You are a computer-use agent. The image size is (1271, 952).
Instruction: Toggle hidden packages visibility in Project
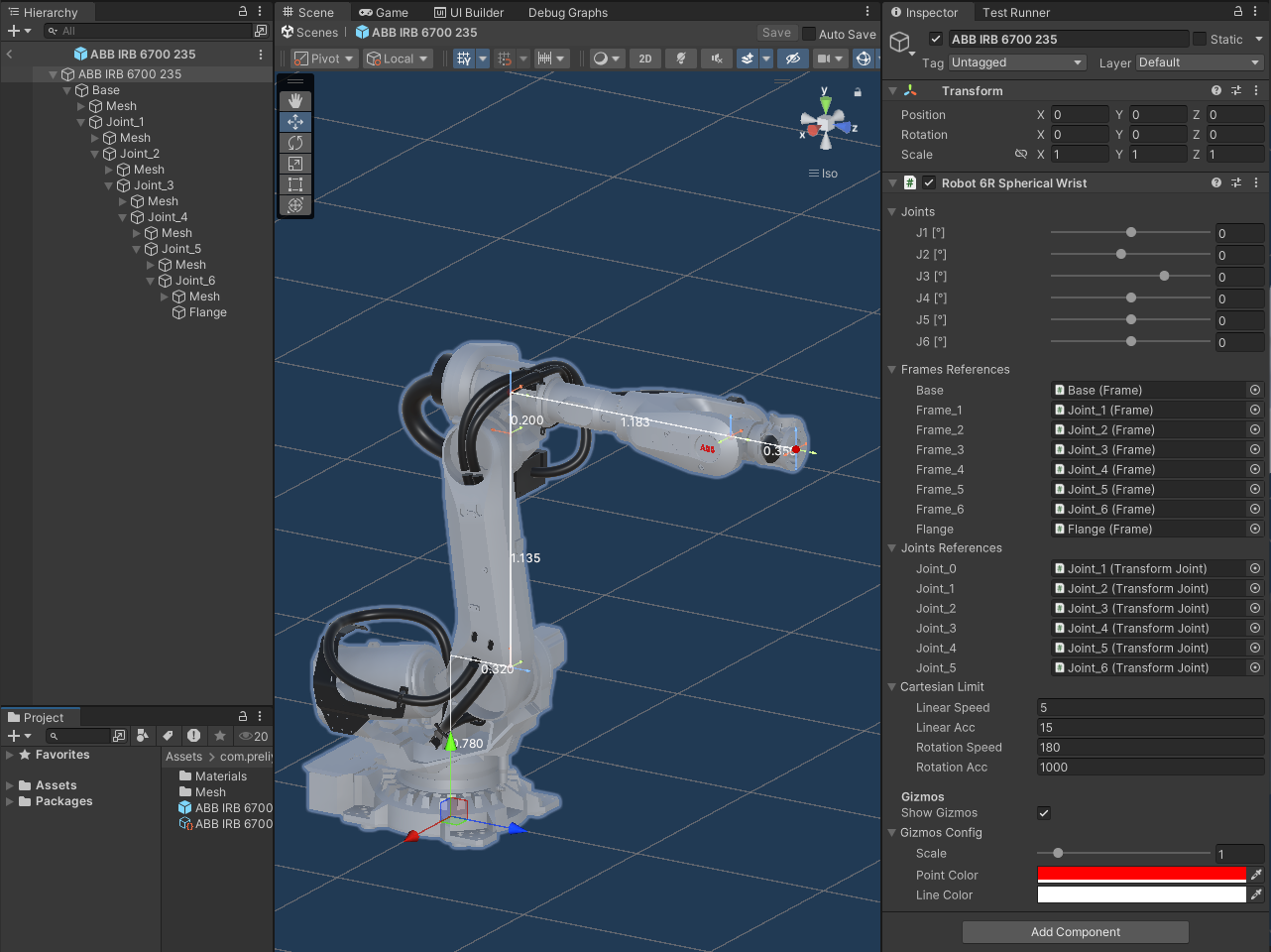pos(254,736)
